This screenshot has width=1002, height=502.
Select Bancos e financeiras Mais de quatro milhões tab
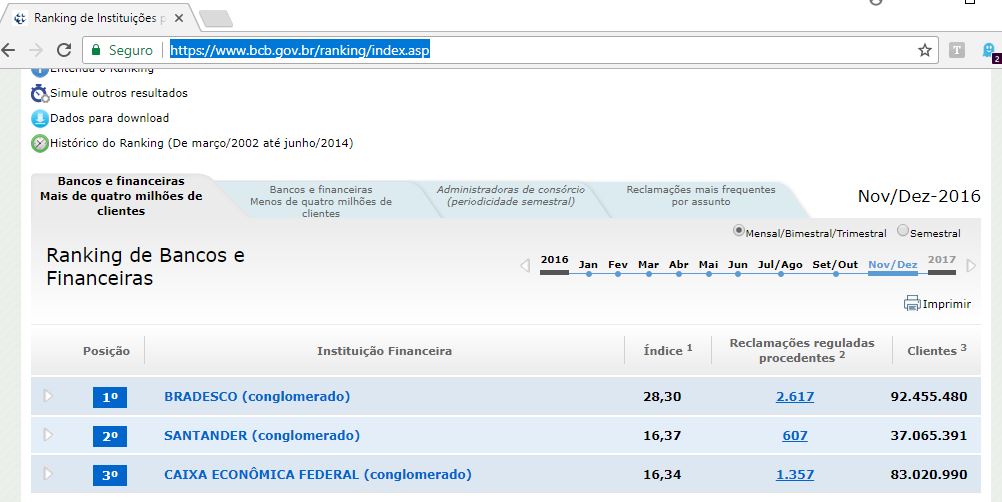point(121,196)
